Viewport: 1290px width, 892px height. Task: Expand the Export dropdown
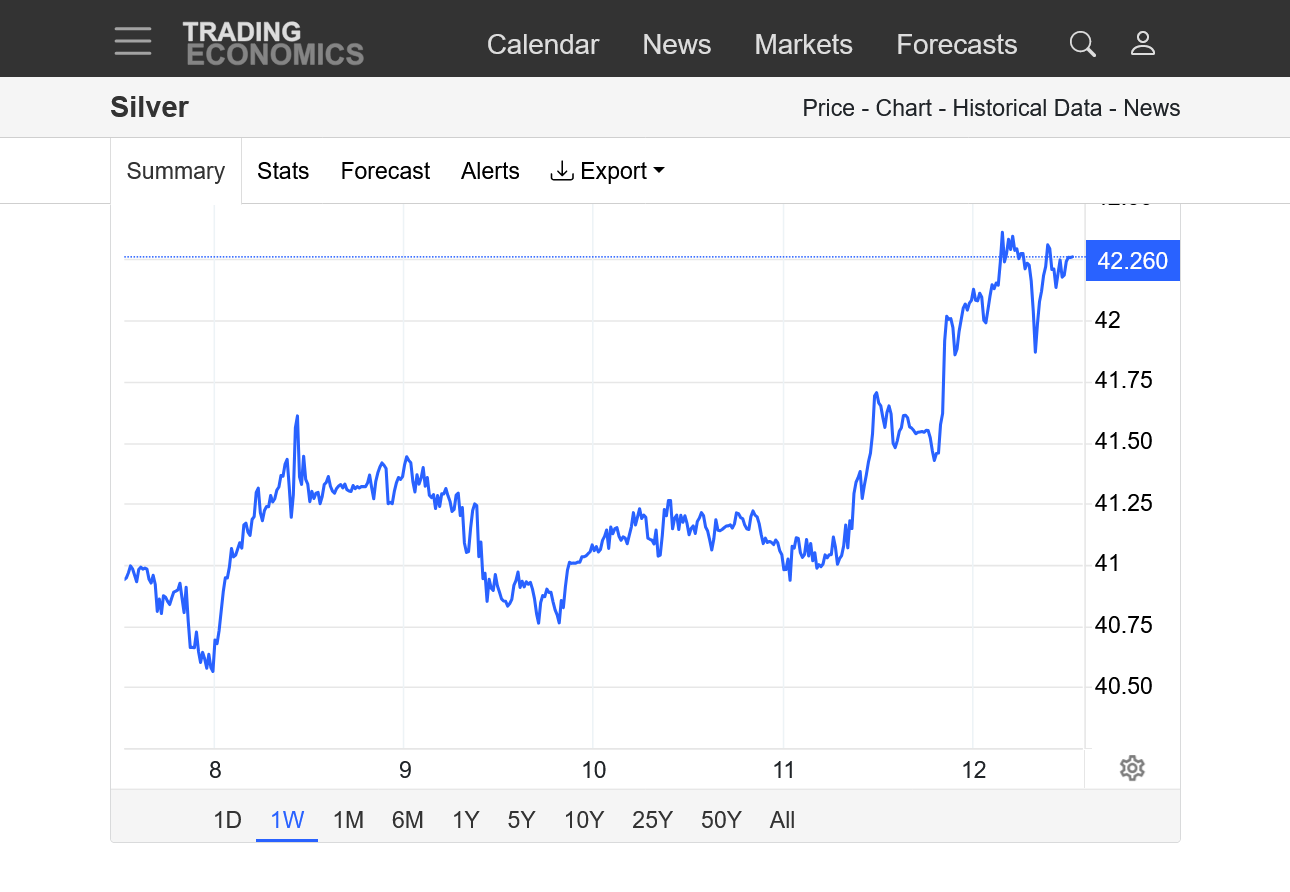pyautogui.click(x=607, y=171)
